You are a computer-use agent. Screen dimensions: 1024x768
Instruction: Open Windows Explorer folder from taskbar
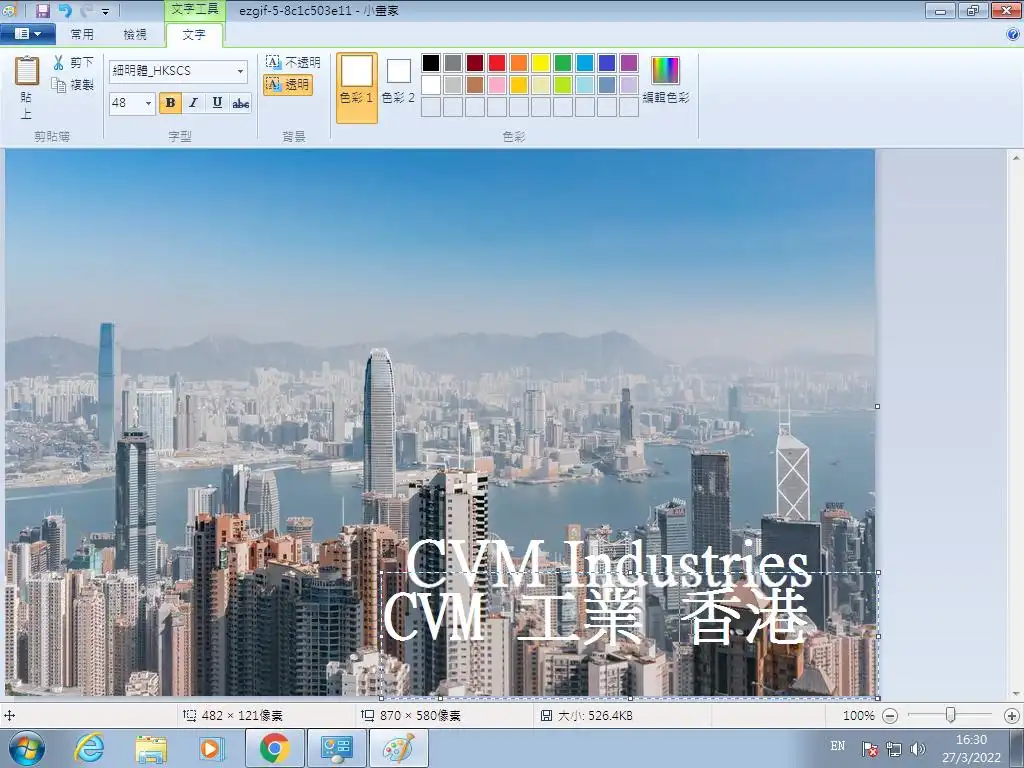click(x=151, y=748)
